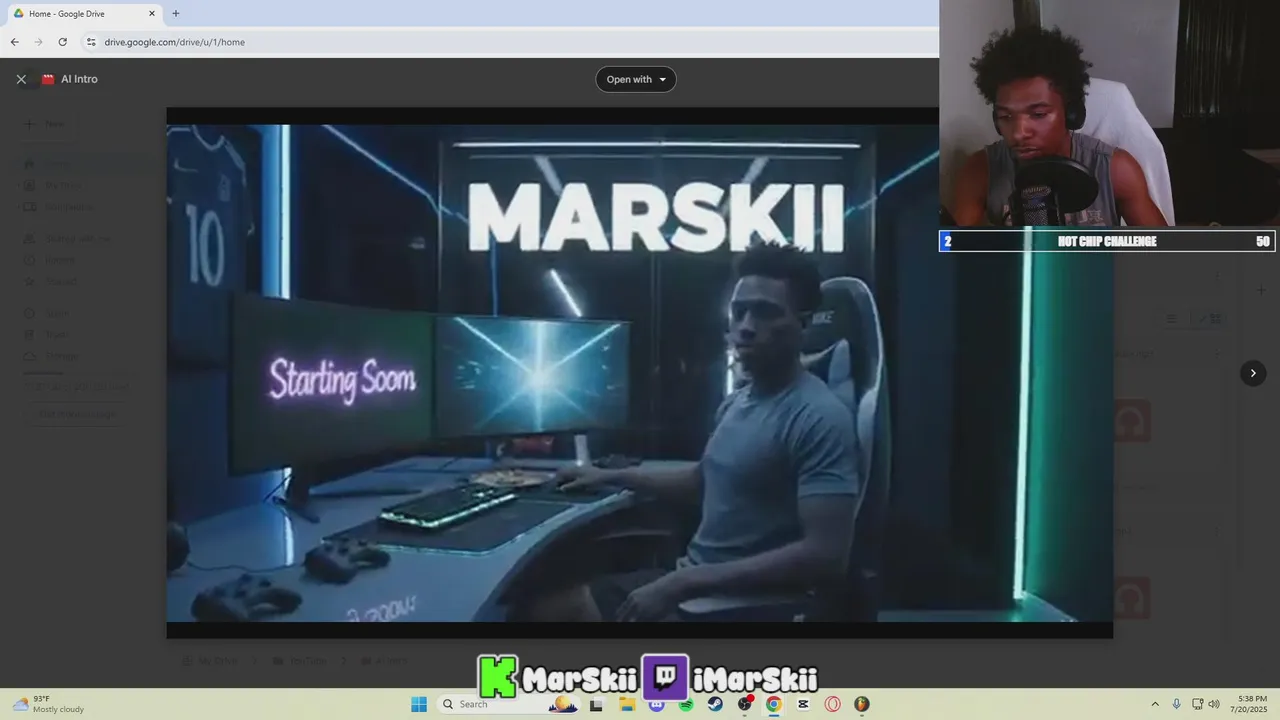Open Task View on the taskbar
Viewport: 1280px width, 720px height.
click(596, 704)
